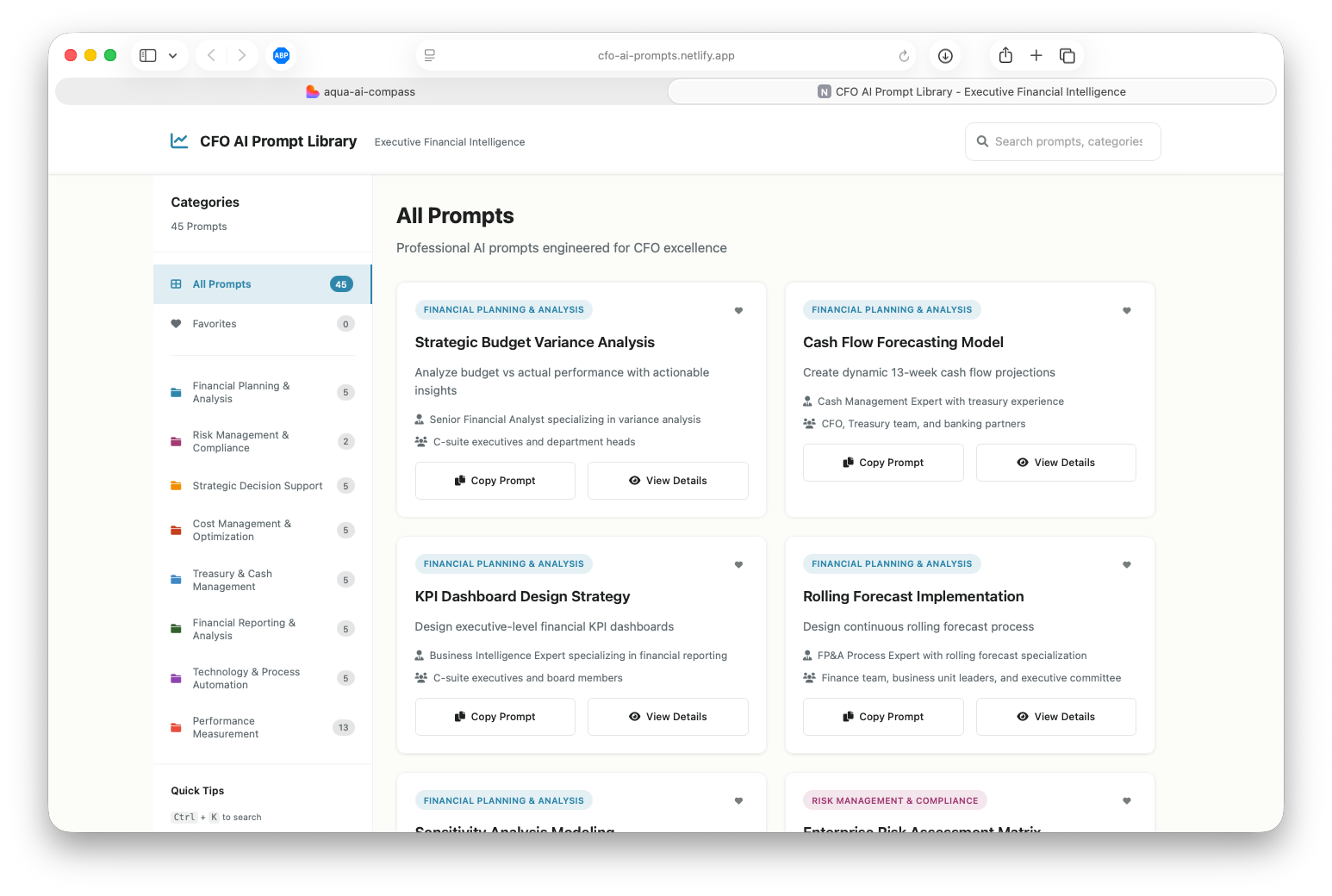This screenshot has height=896, width=1332.
Task: Open a new tab with the plus icon
Action: (x=1036, y=55)
